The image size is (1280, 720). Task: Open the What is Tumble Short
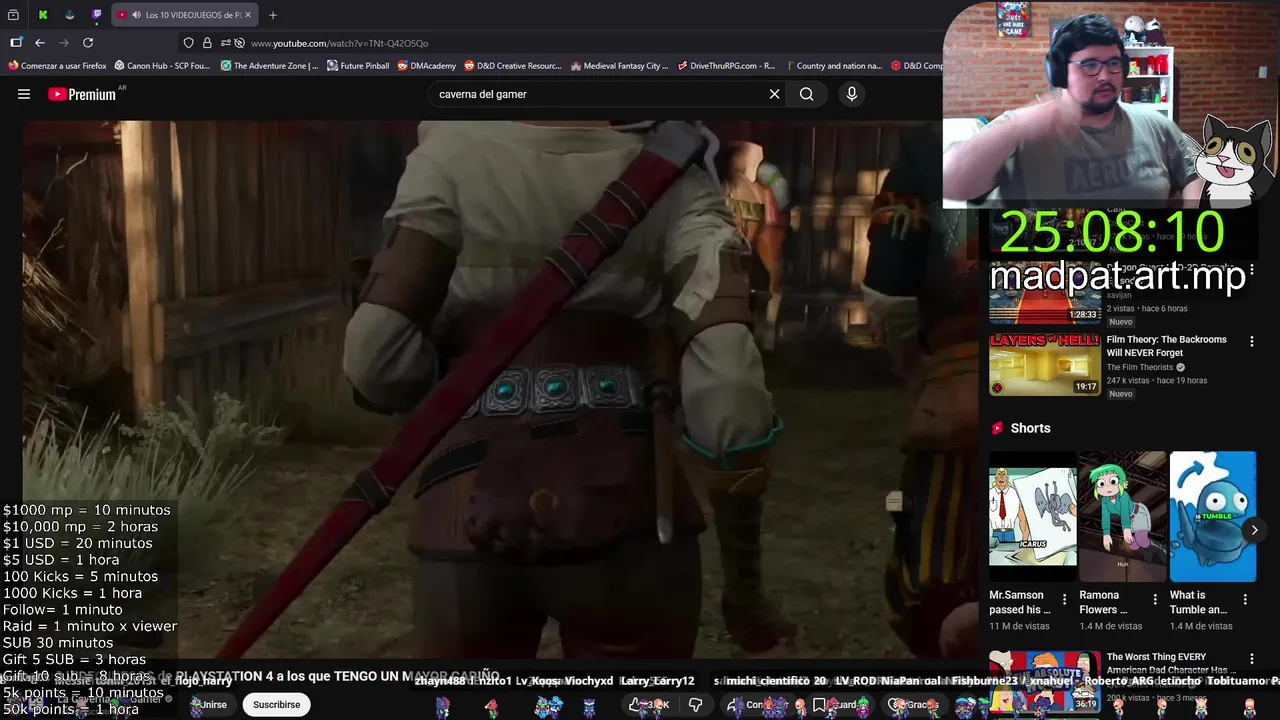1213,516
